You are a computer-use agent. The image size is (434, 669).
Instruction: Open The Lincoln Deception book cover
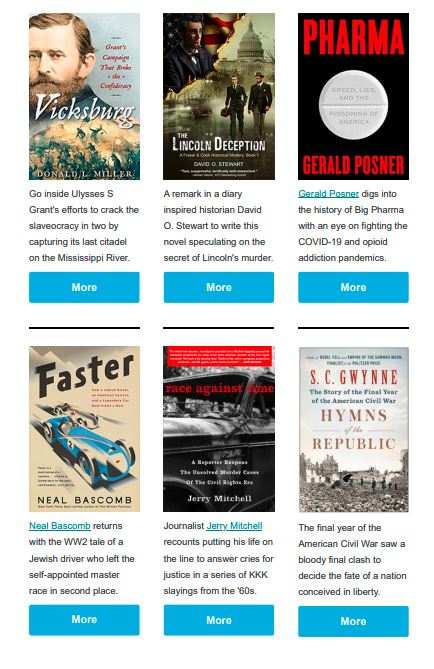218,96
